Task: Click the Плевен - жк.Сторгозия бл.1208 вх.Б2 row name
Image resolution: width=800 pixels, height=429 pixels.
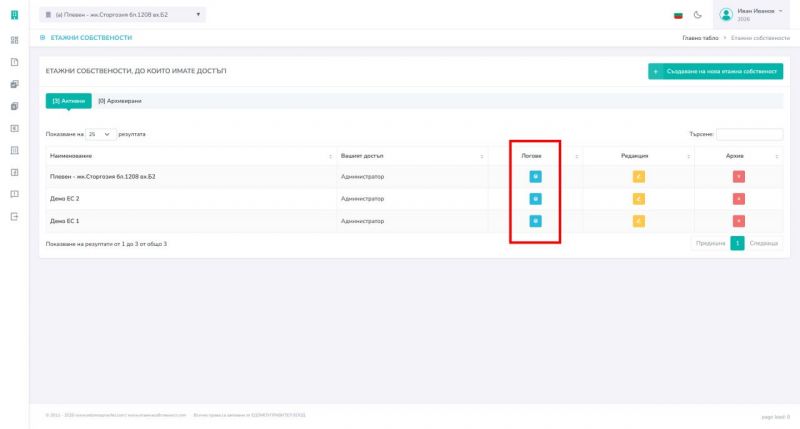Action: click(x=103, y=176)
